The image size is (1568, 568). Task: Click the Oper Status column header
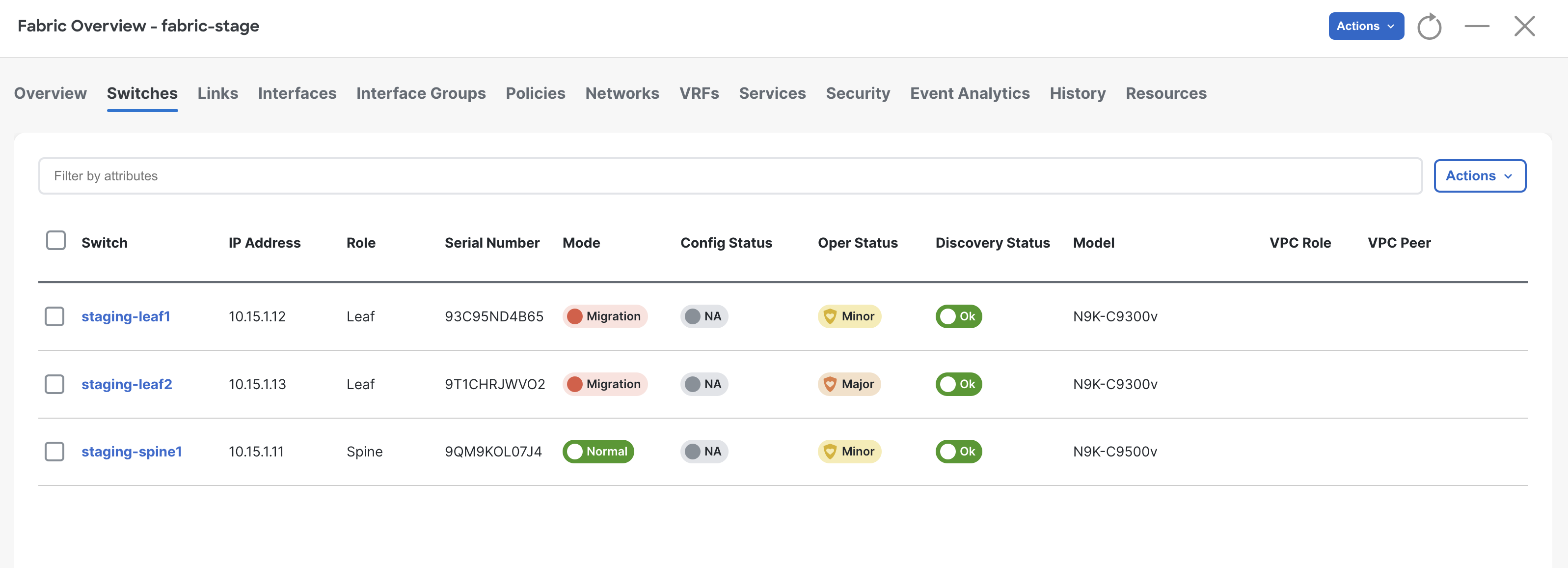858,243
